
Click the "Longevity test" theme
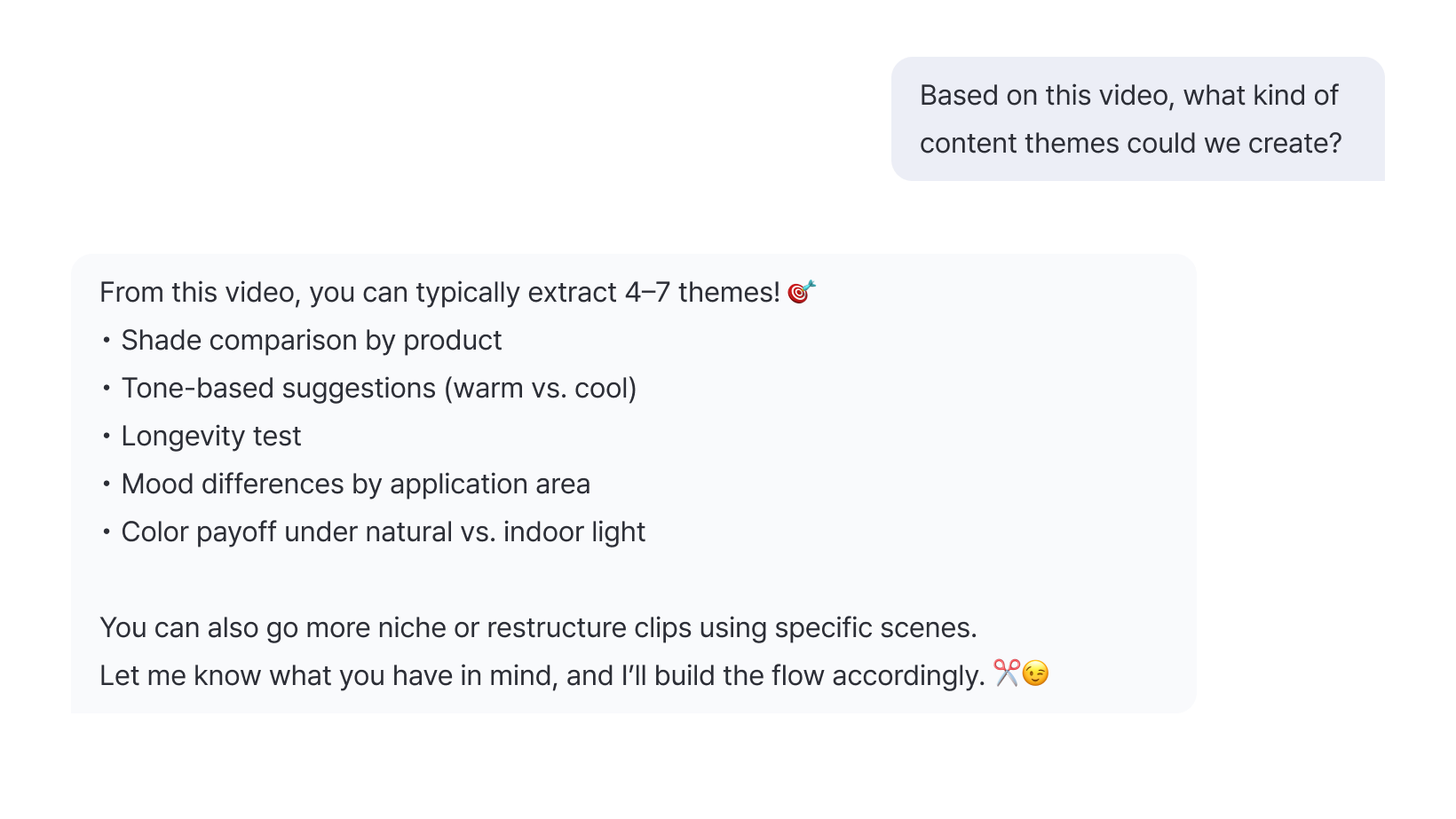211,437
